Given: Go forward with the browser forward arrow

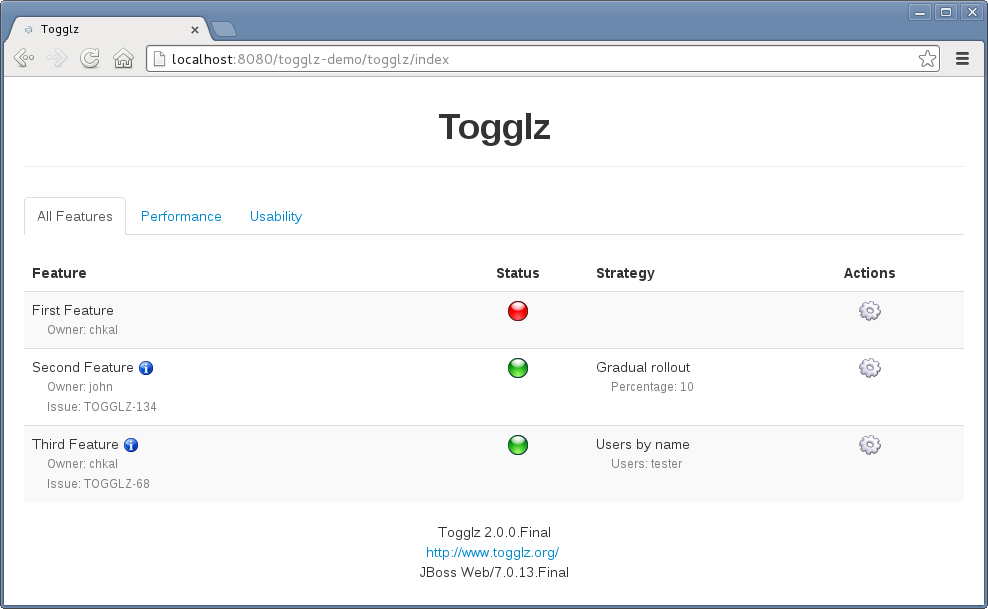Looking at the screenshot, I should pos(57,59).
